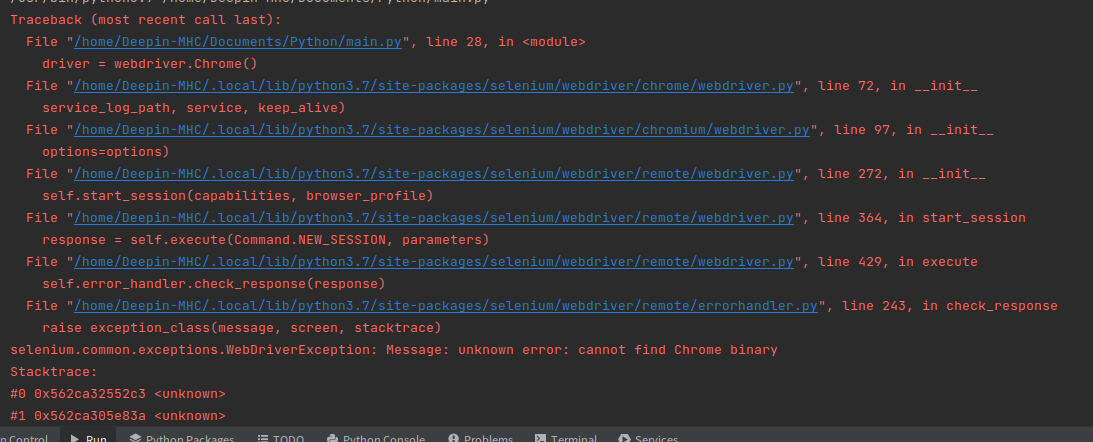This screenshot has height=442, width=1093.
Task: Click 'line 429, in execute' text
Action: (898, 261)
